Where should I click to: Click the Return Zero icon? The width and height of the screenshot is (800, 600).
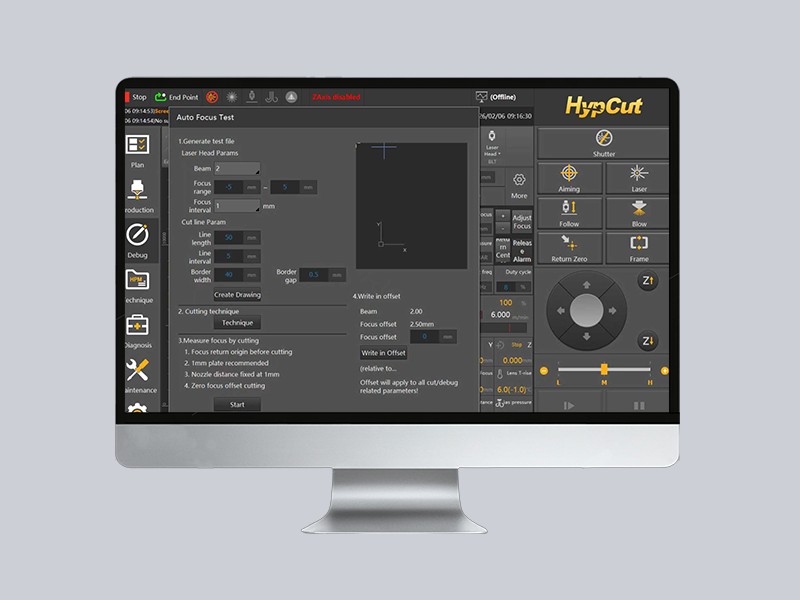pos(569,247)
